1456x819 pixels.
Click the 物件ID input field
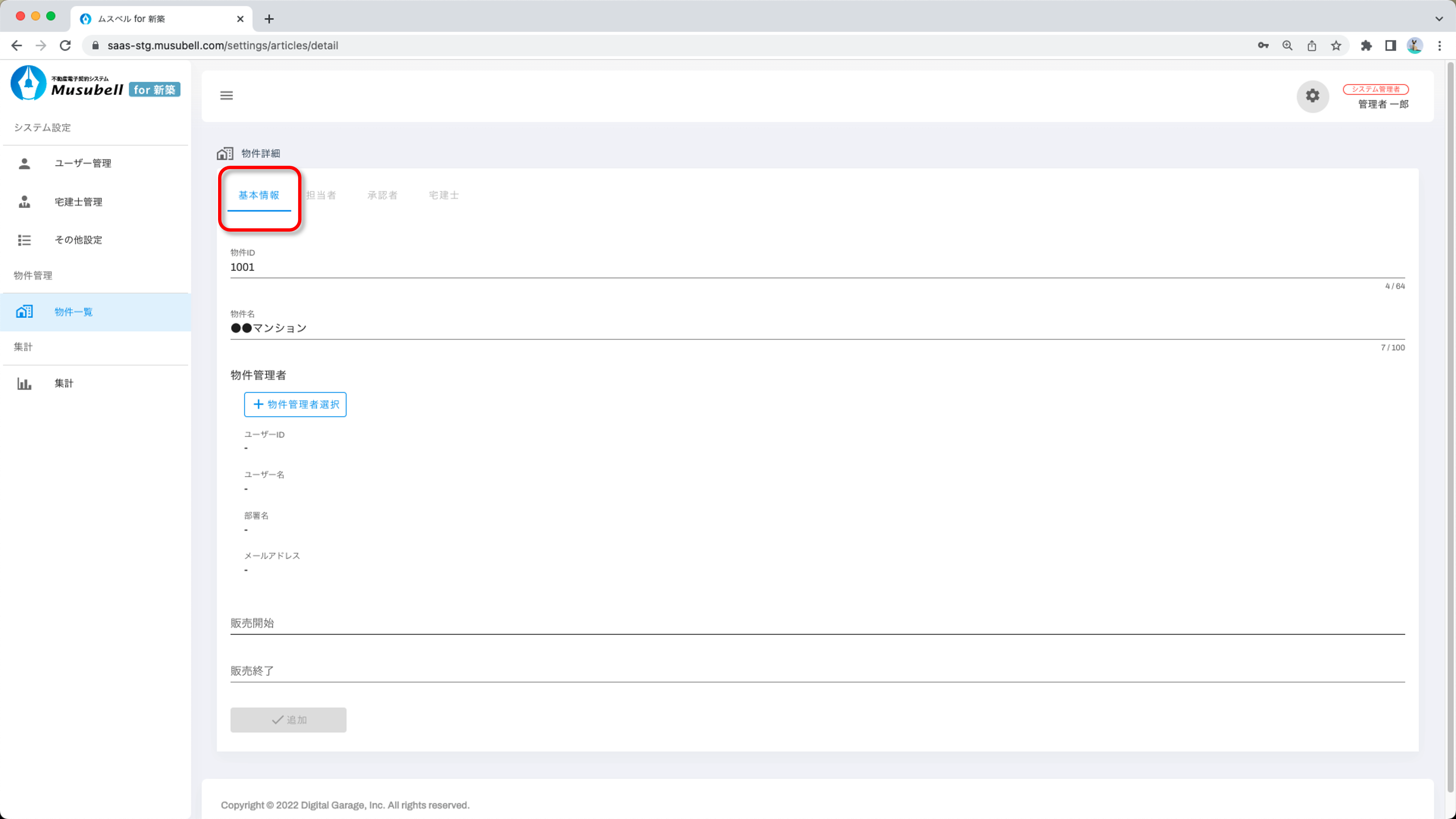click(x=817, y=267)
